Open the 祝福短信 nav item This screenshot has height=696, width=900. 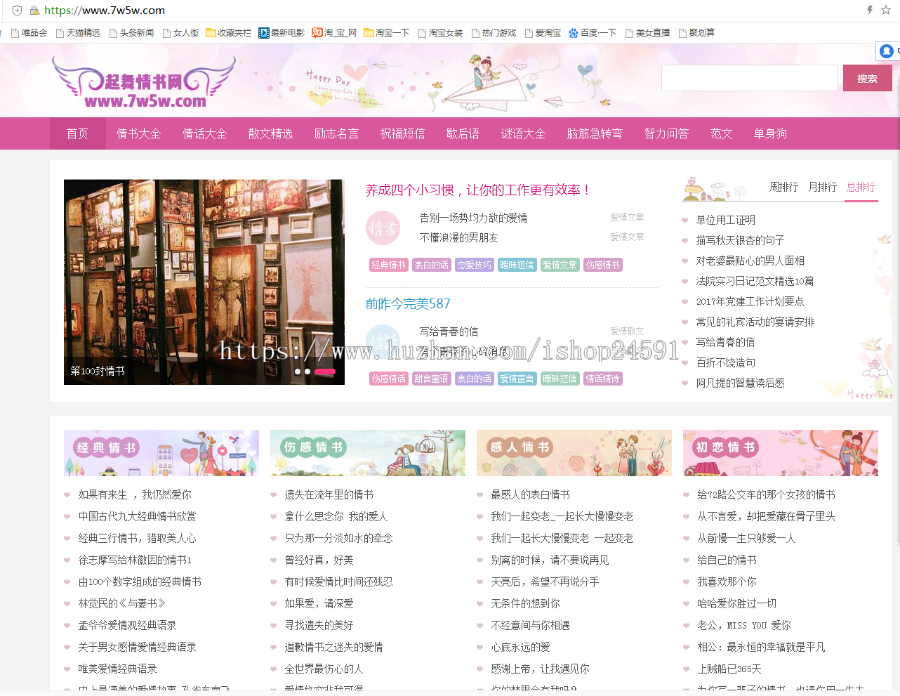[x=402, y=134]
